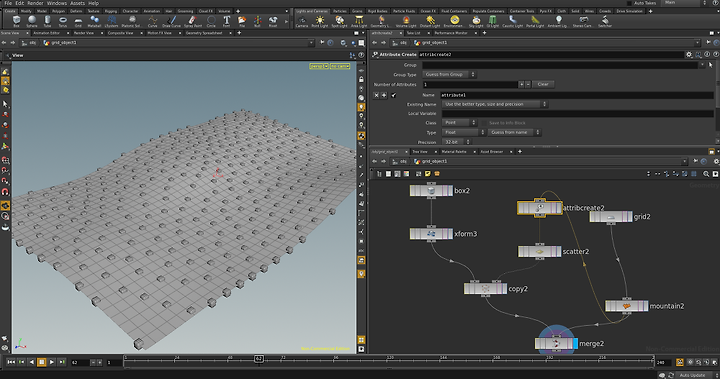The image size is (720, 379).
Task: Add a GI Light from shelf
Action: point(493,21)
